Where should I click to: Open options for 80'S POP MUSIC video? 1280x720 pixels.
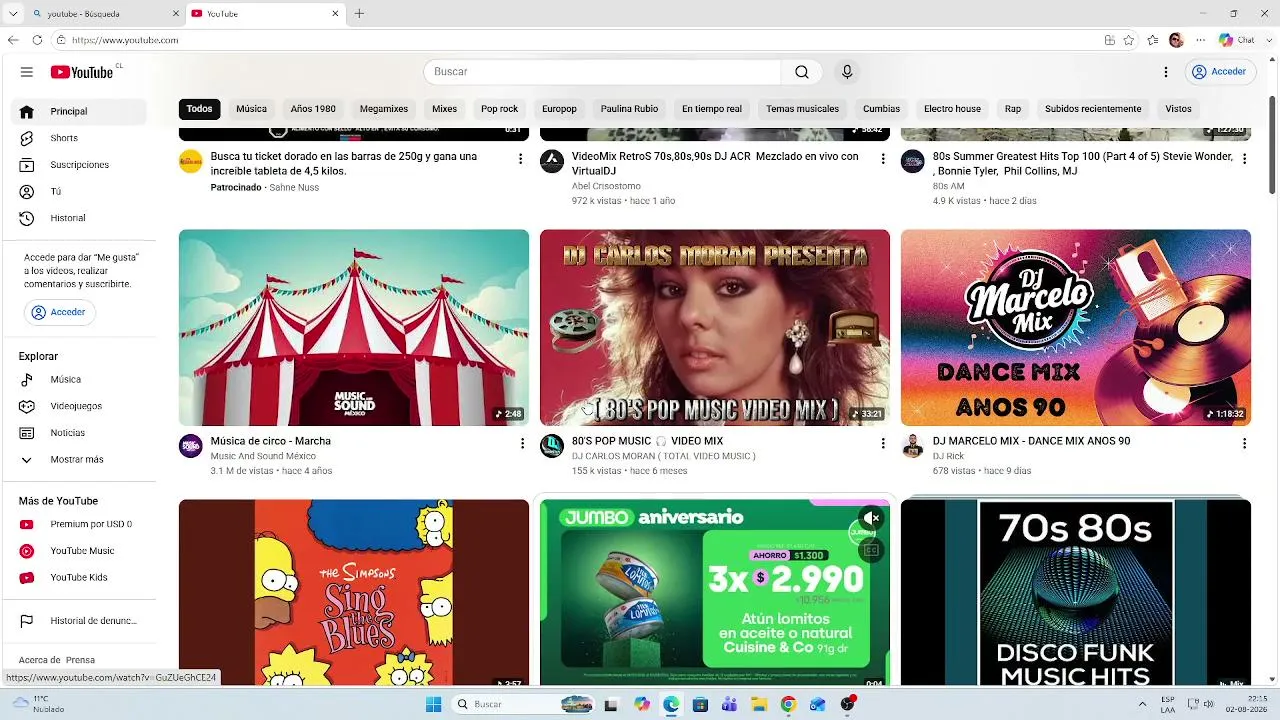882,443
